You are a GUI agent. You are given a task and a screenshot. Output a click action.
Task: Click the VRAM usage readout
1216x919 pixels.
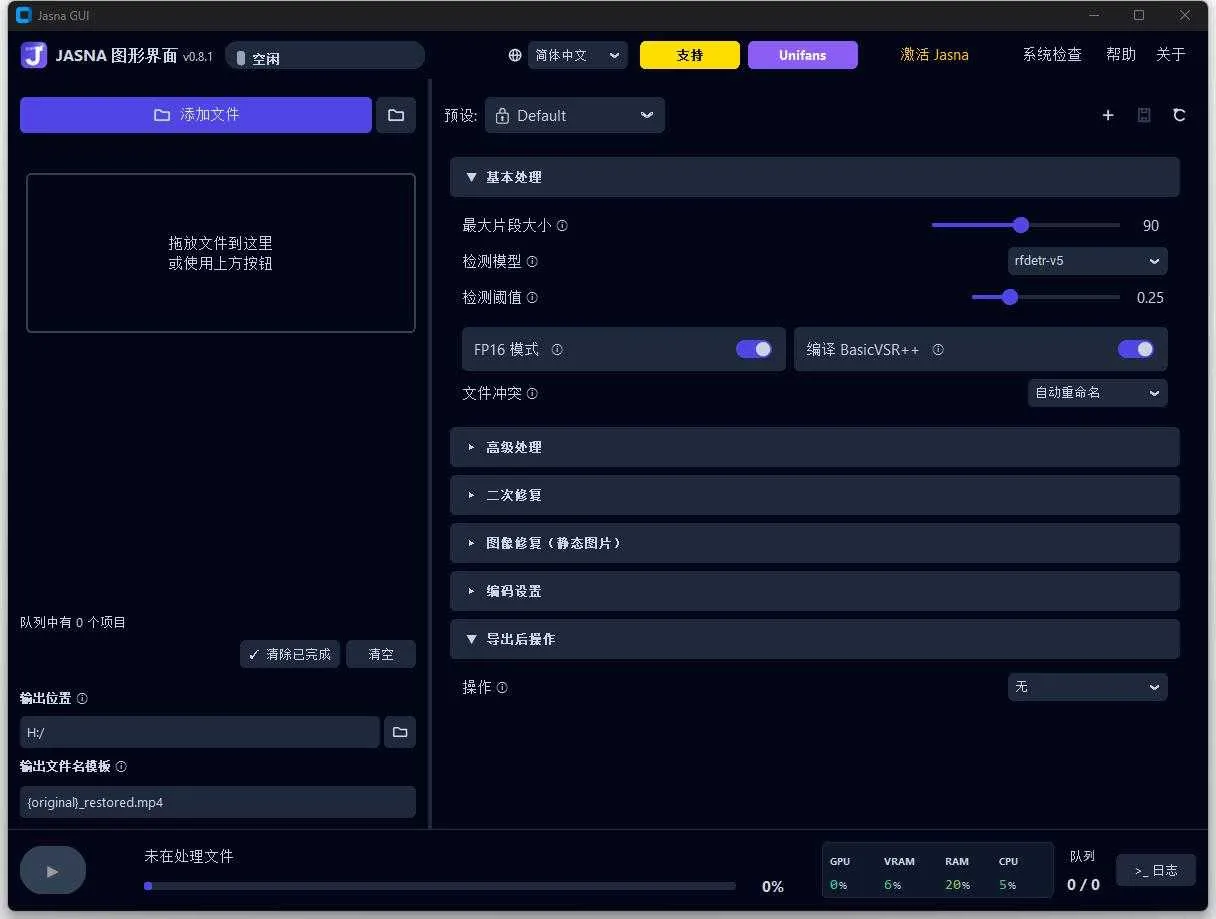899,873
